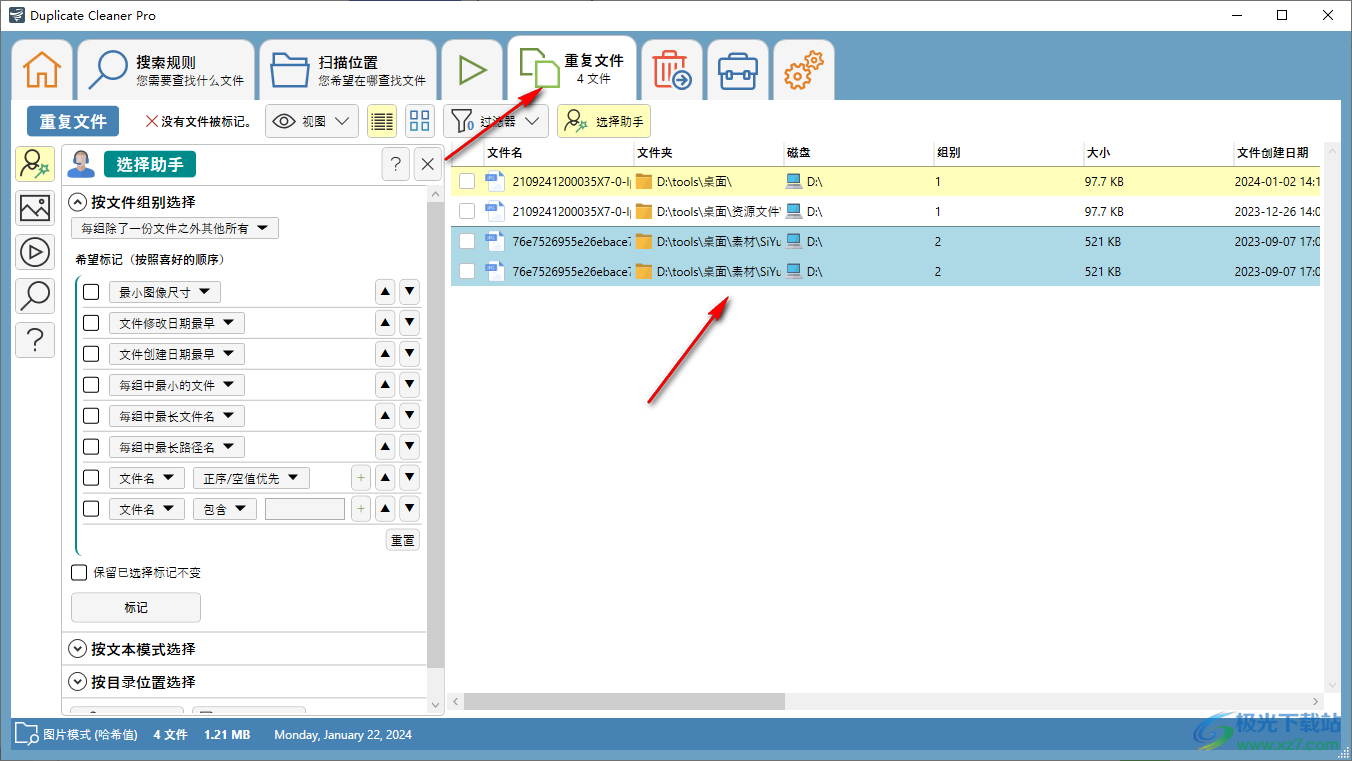Open 每组除了一份文件之外其他所有 dropdown
Screen dimensions: 1352x761
(175, 228)
